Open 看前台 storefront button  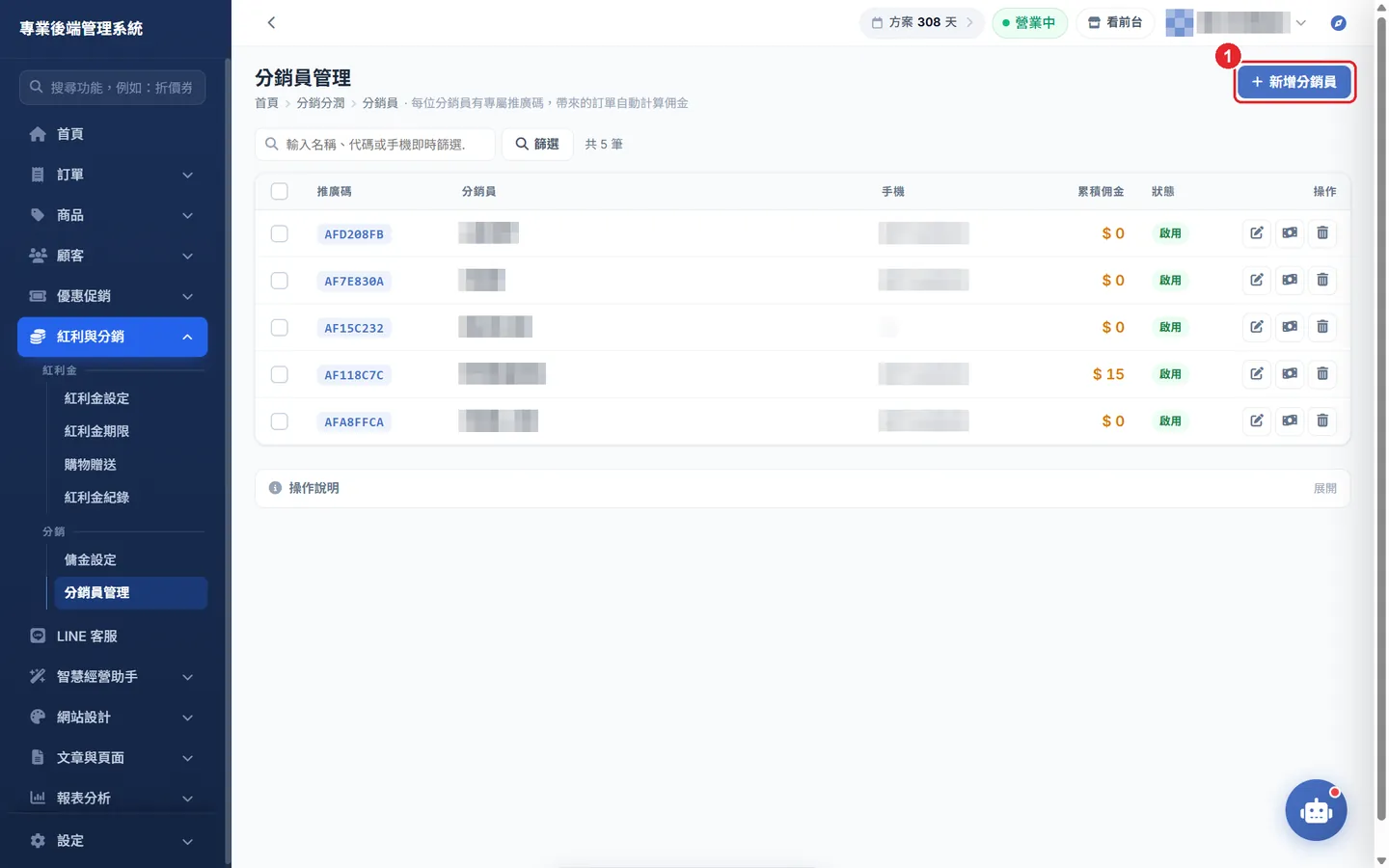point(1115,22)
